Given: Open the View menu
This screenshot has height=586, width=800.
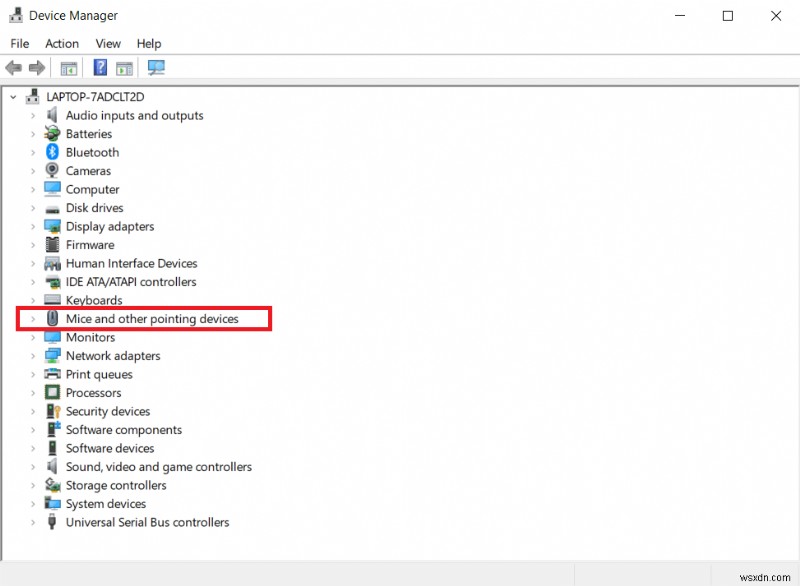Looking at the screenshot, I should click(x=108, y=43).
